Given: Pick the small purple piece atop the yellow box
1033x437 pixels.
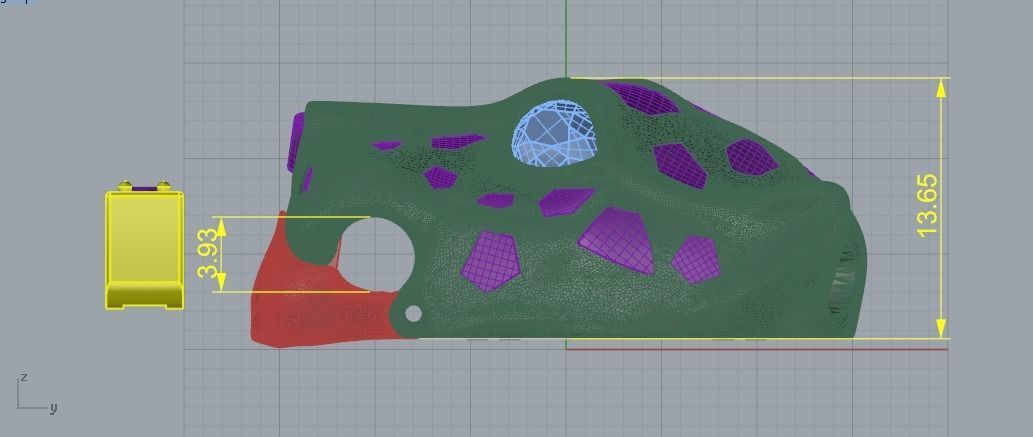Looking at the screenshot, I should 144,189.
